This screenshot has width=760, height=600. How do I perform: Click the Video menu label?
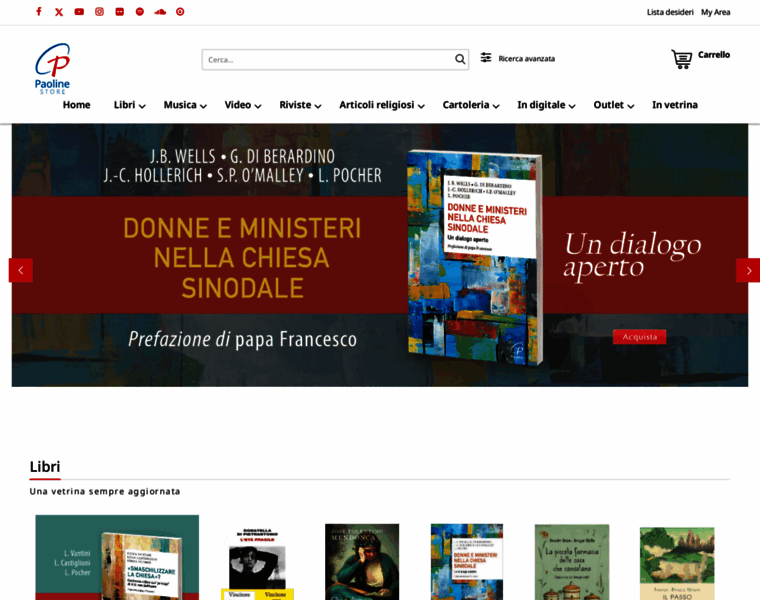point(238,105)
